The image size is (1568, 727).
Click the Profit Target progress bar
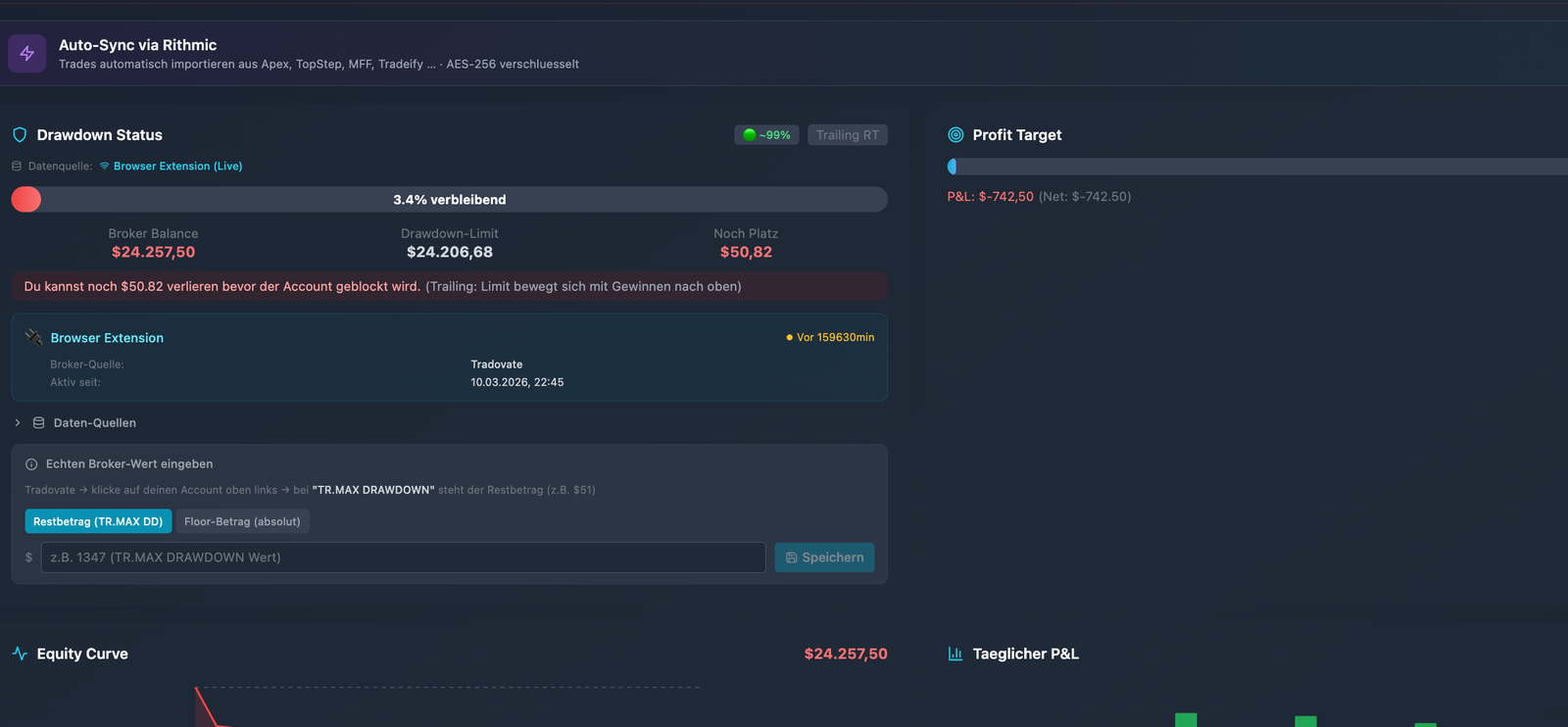[x=1257, y=167]
